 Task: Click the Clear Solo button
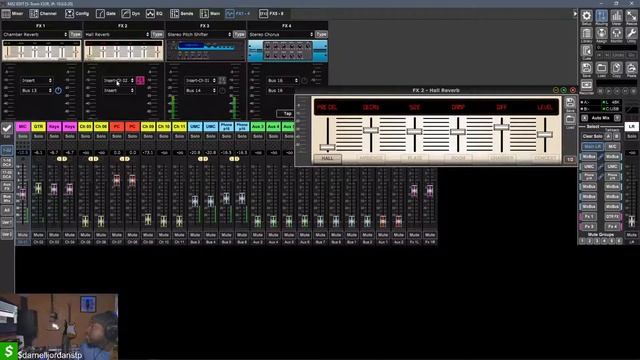pyautogui.click(x=593, y=136)
